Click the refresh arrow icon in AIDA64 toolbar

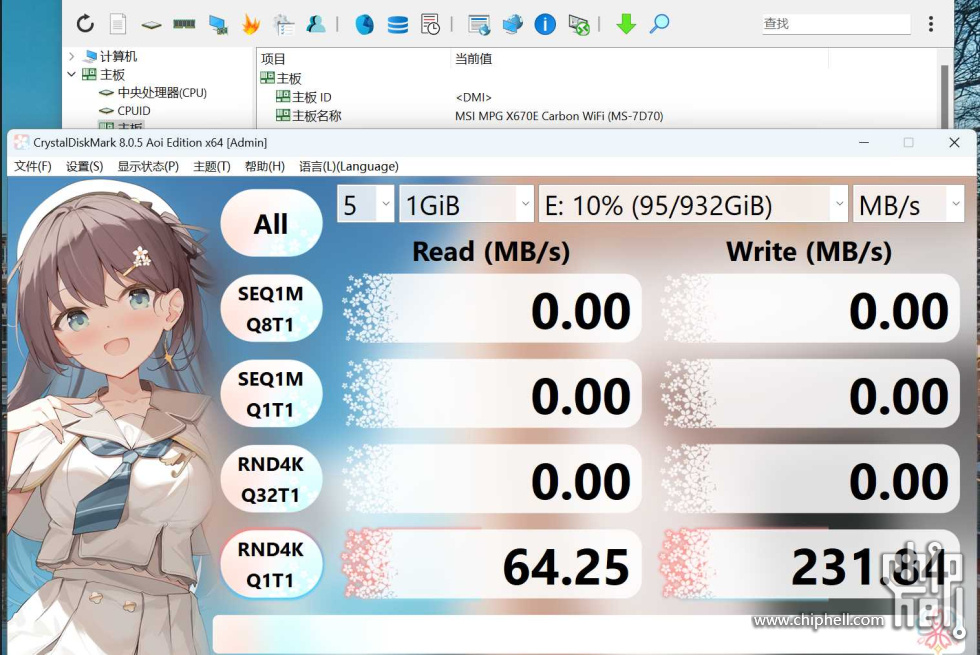(85, 24)
